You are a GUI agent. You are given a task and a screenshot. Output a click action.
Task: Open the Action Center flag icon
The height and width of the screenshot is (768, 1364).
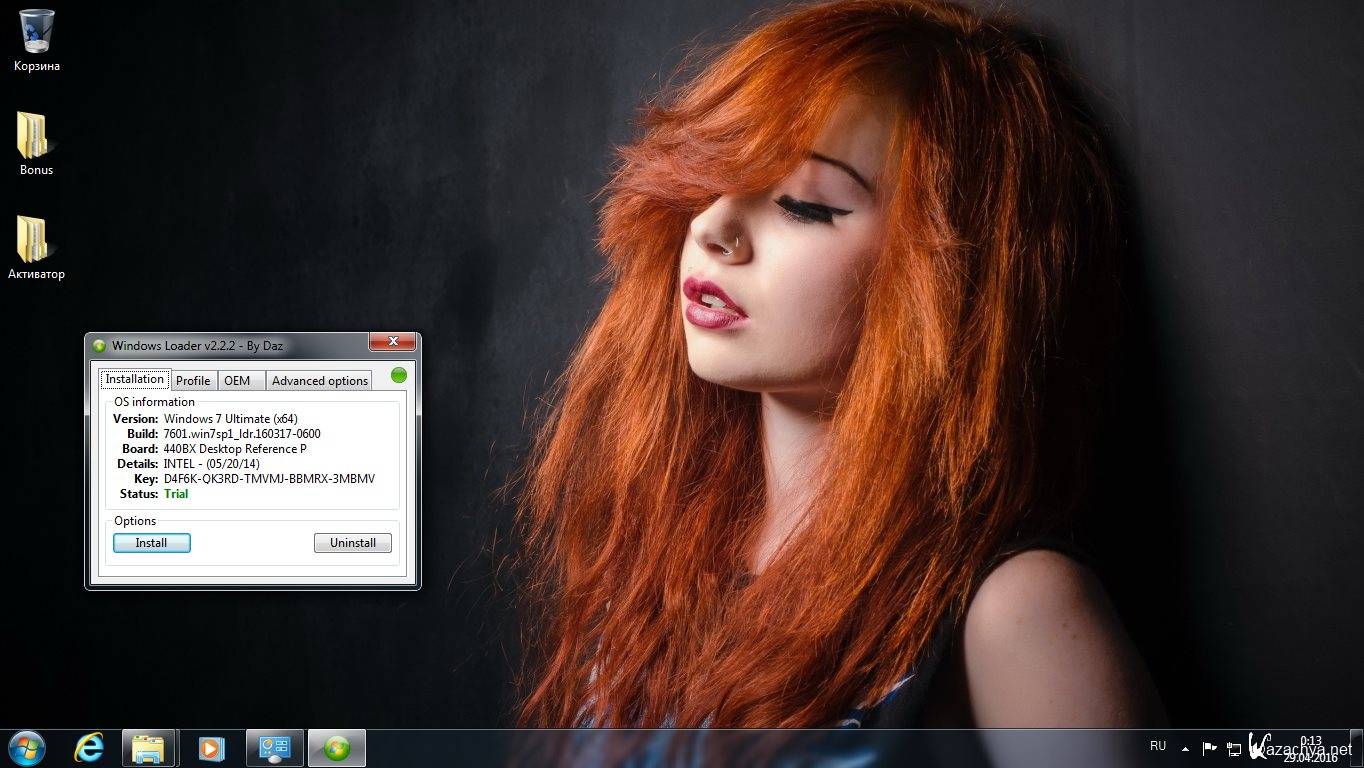click(1209, 748)
